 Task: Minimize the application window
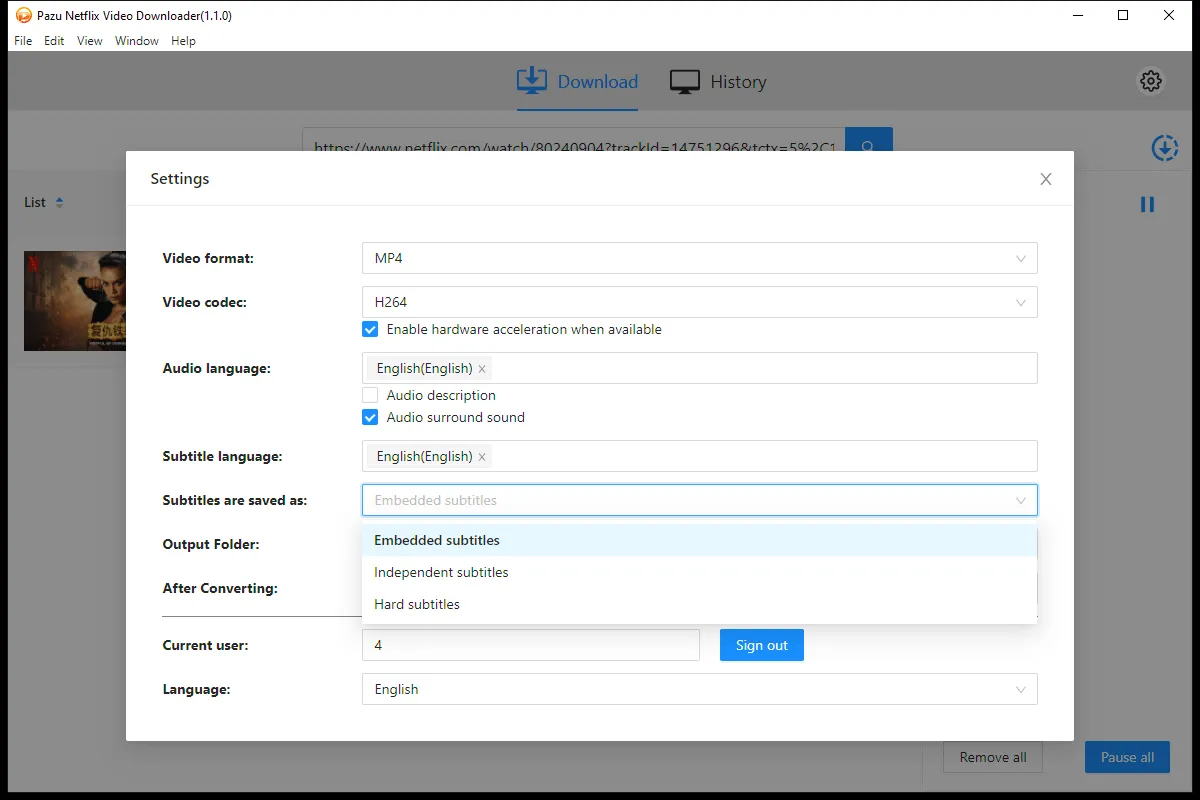click(x=1077, y=15)
